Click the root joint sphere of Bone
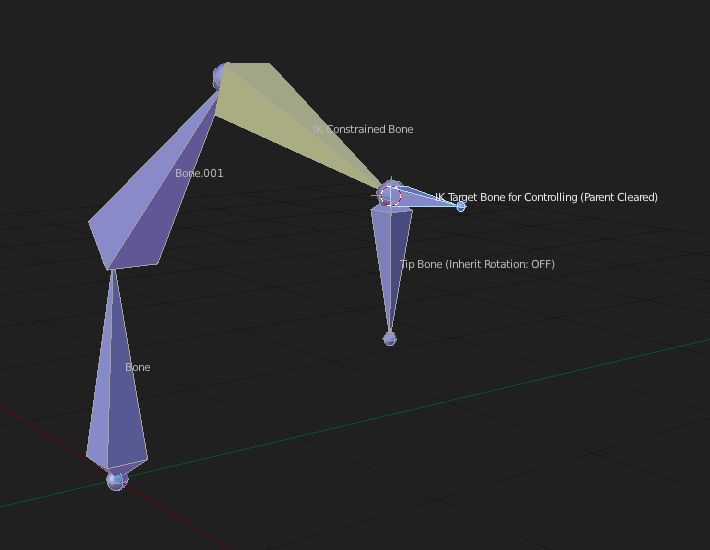Screen dimensions: 710x550 (116, 480)
